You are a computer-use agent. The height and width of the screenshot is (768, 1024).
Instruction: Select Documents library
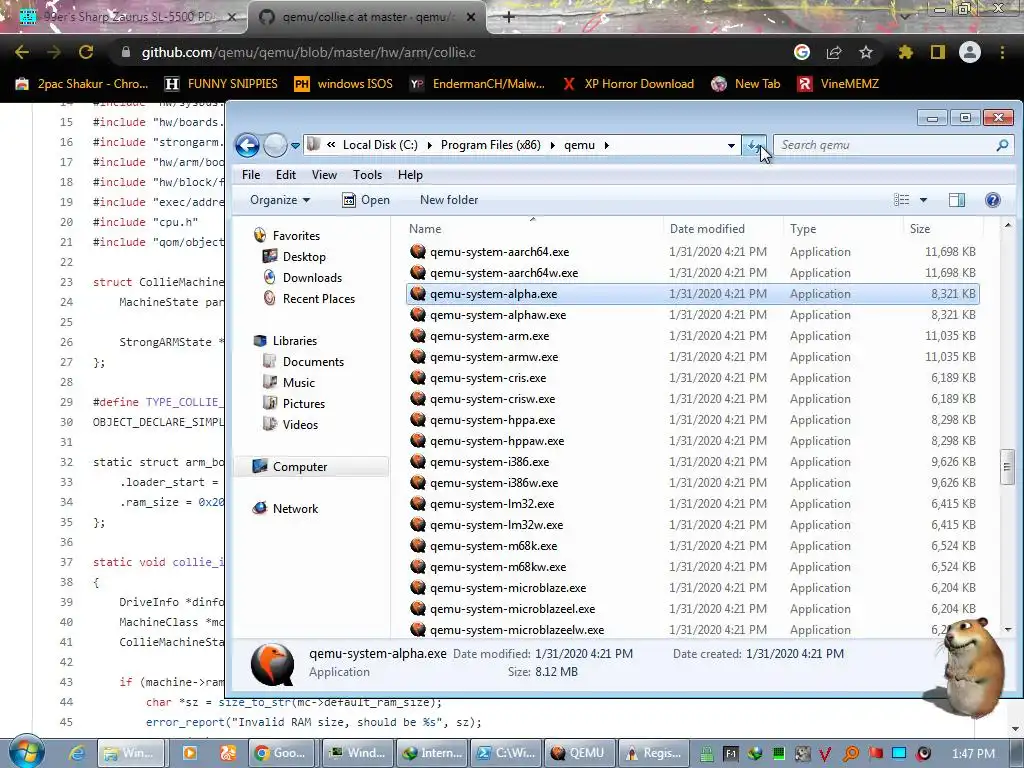tap(313, 362)
